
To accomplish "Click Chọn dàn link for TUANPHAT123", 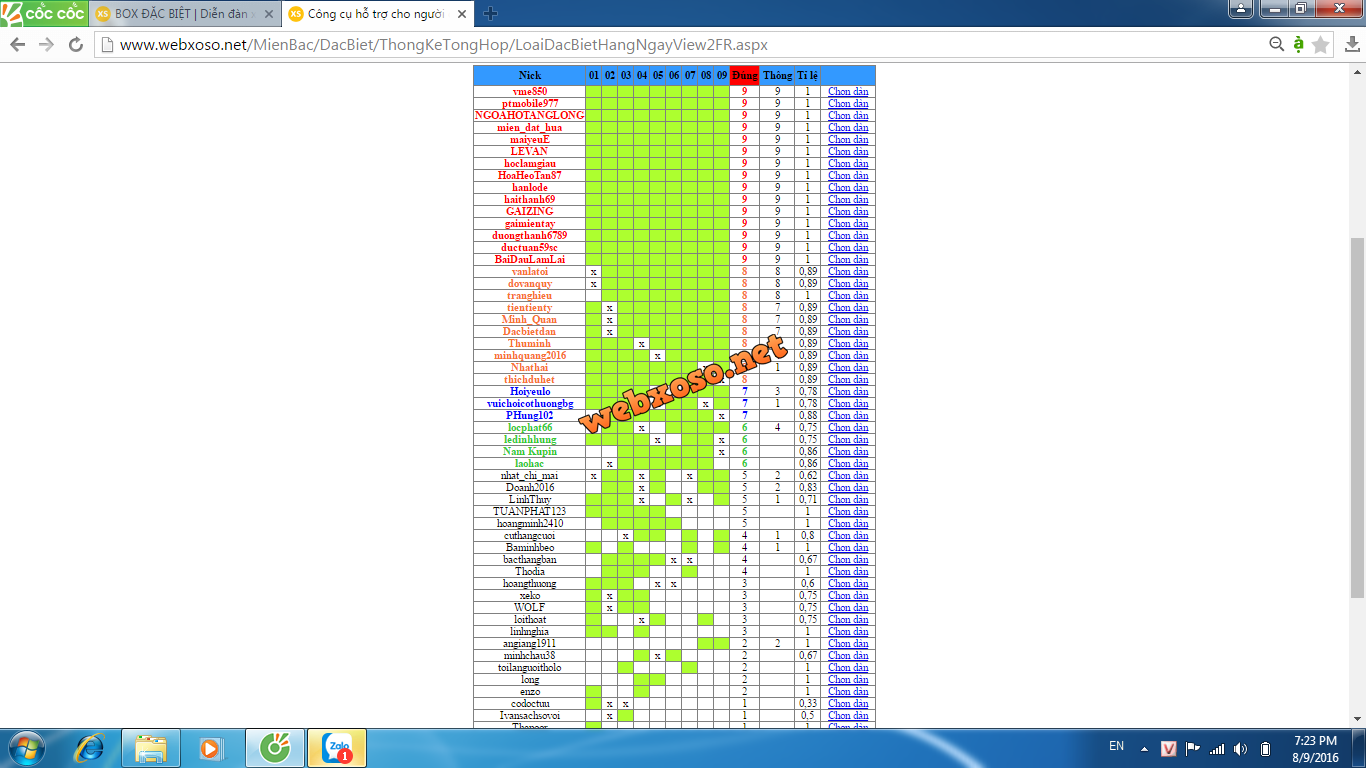I will pyautogui.click(x=848, y=512).
